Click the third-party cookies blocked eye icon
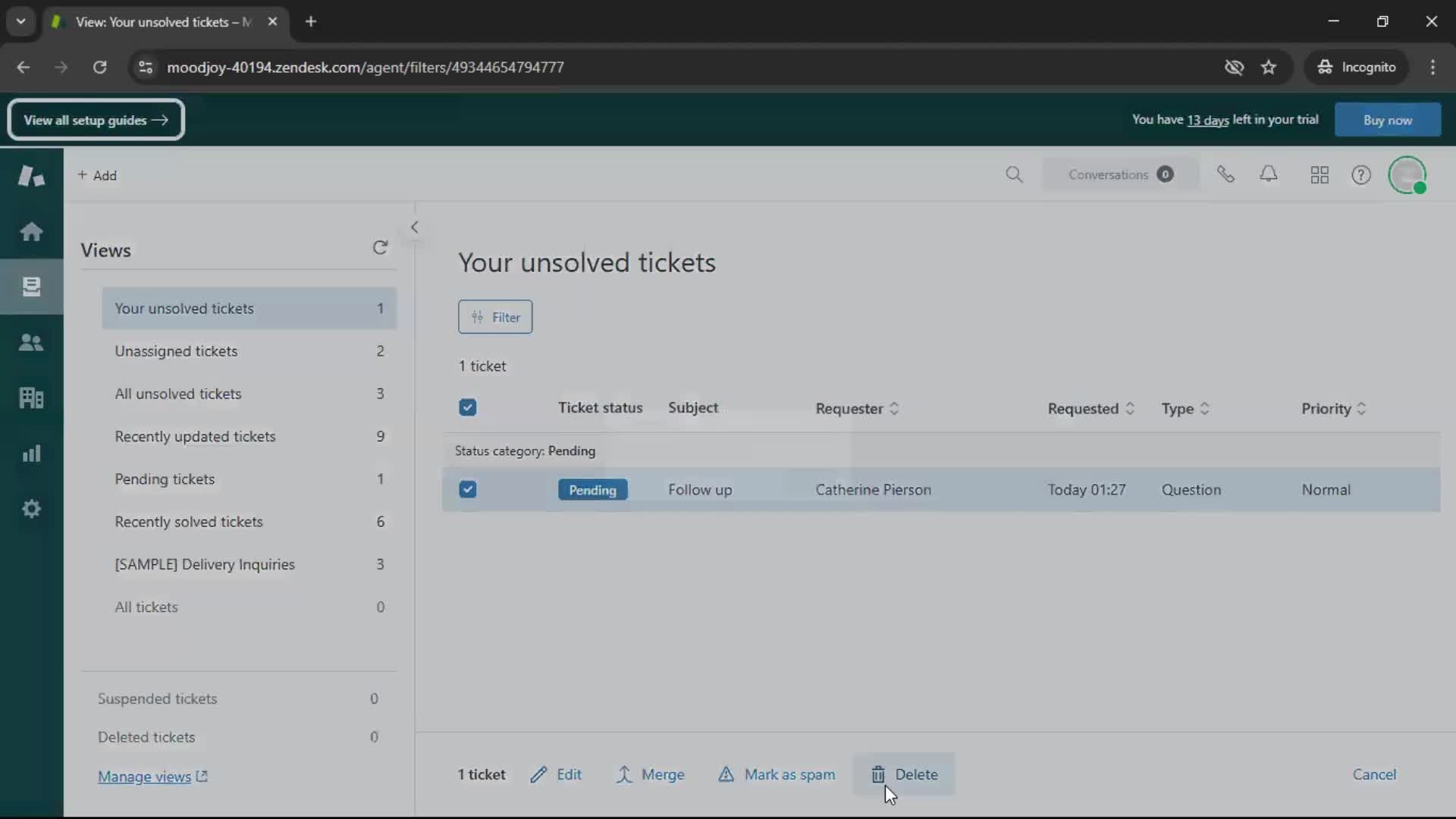The image size is (1456, 819). coord(1234,67)
